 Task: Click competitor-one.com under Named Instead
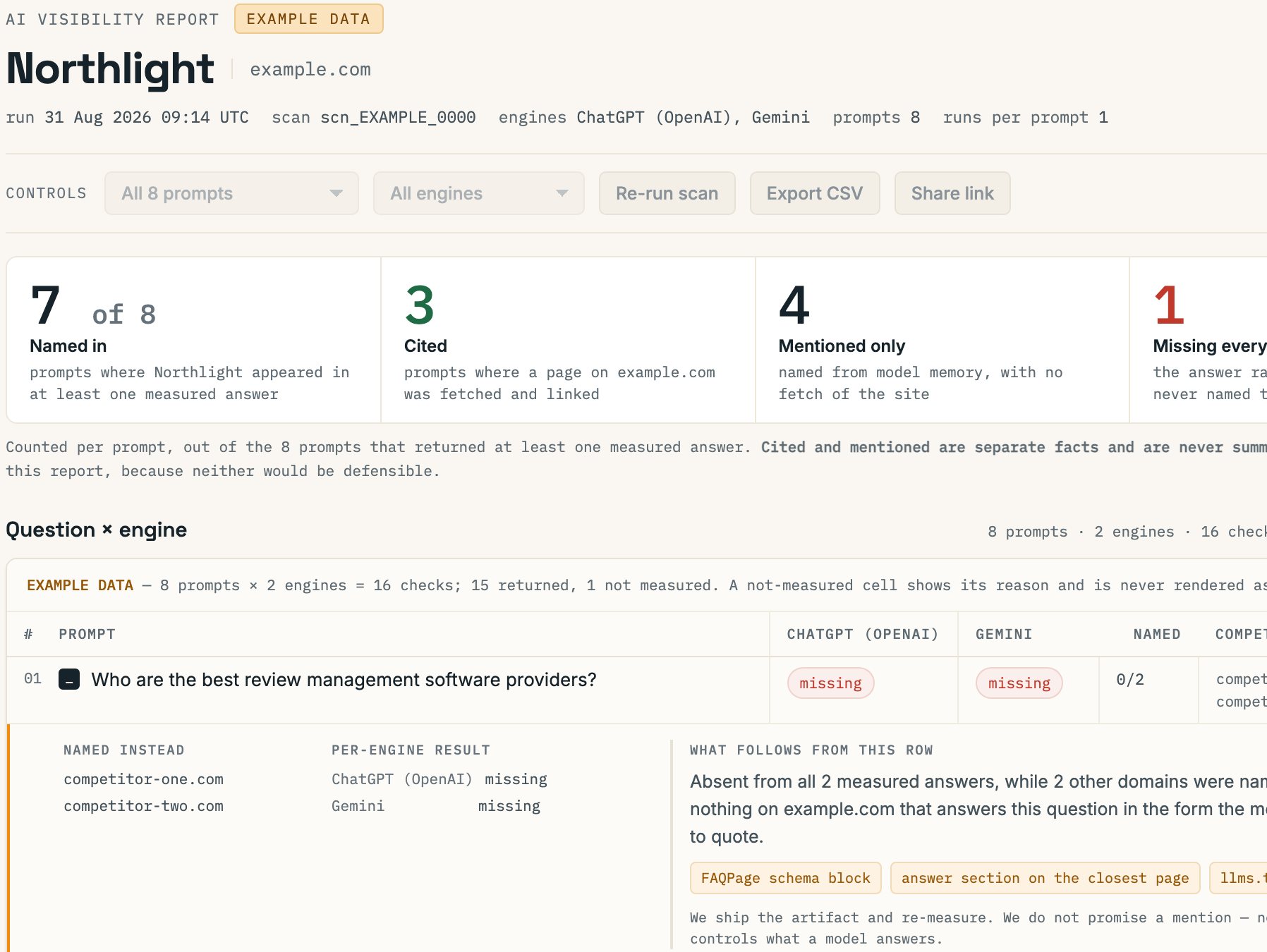click(143, 779)
